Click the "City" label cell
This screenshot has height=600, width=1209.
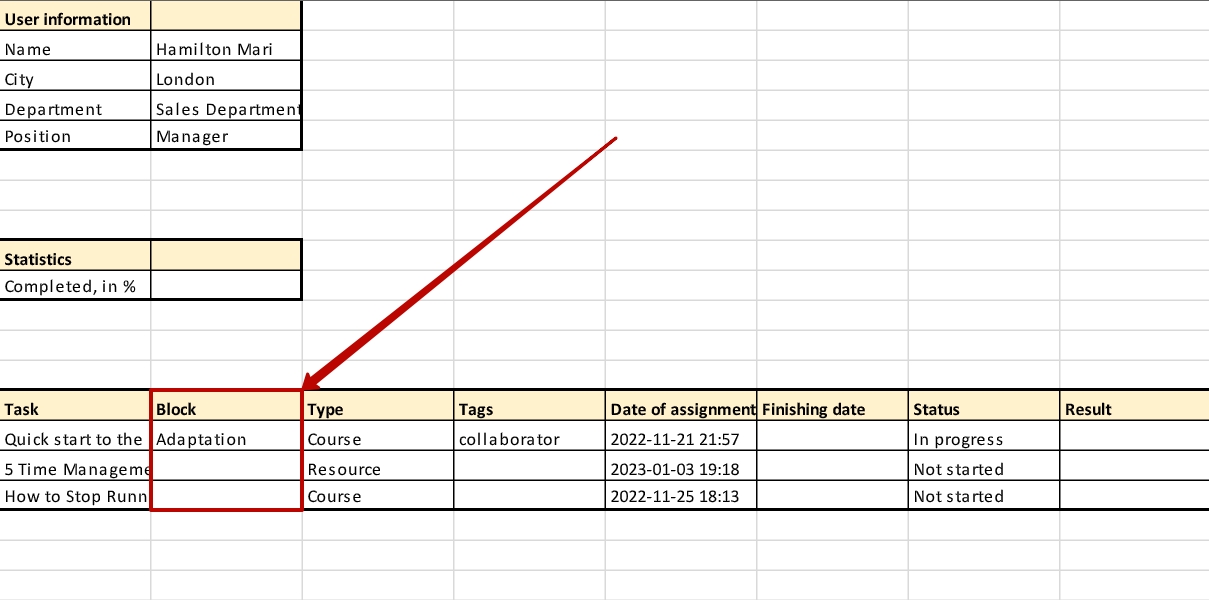pyautogui.click(x=75, y=78)
